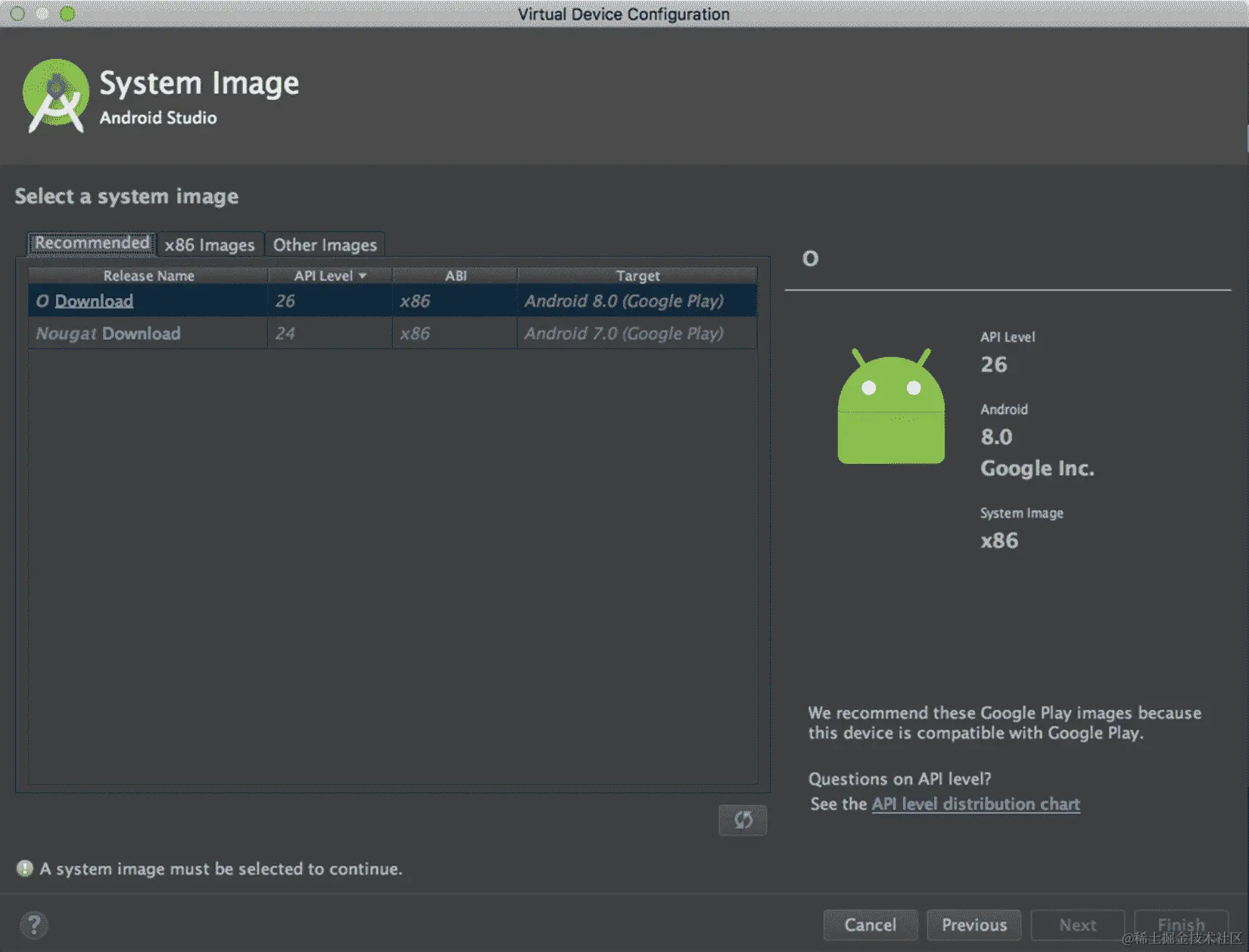
Task: Click the 'Google Inc.' vendor text
Action: click(1037, 468)
